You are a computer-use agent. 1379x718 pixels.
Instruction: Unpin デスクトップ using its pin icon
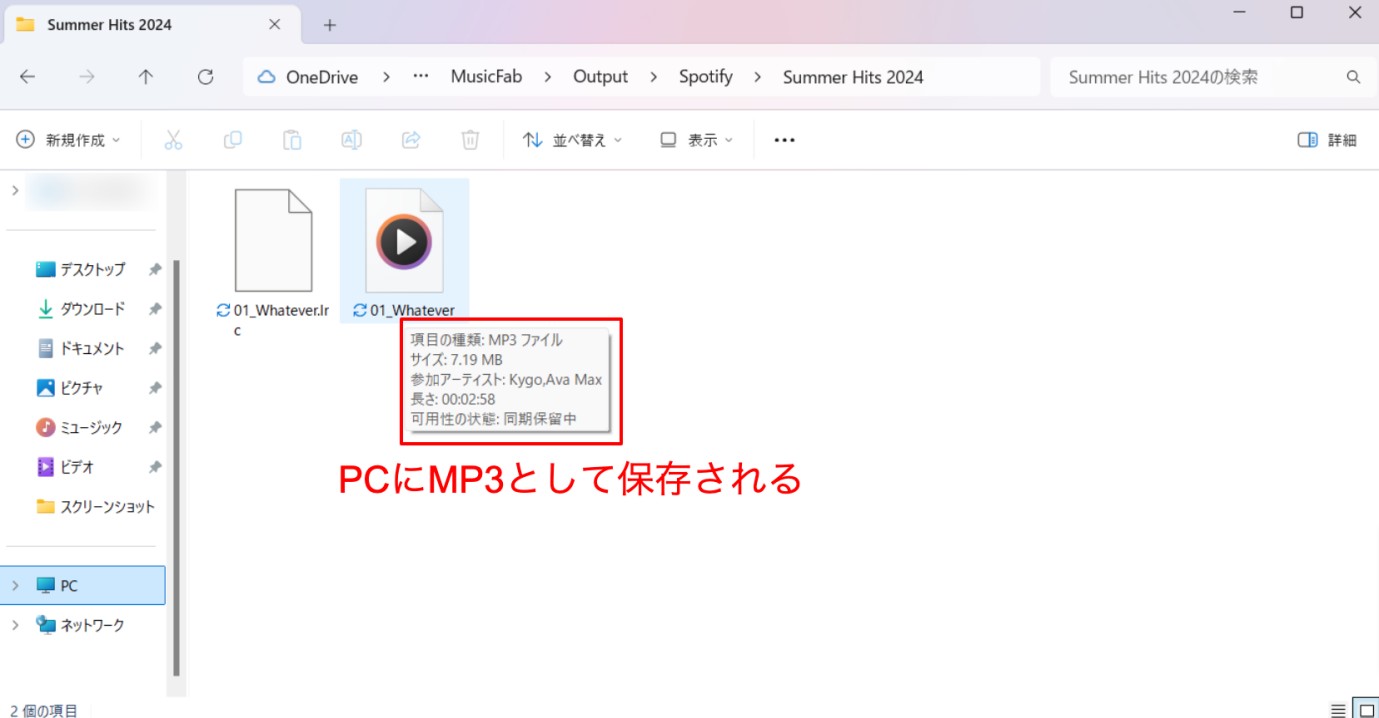(155, 270)
